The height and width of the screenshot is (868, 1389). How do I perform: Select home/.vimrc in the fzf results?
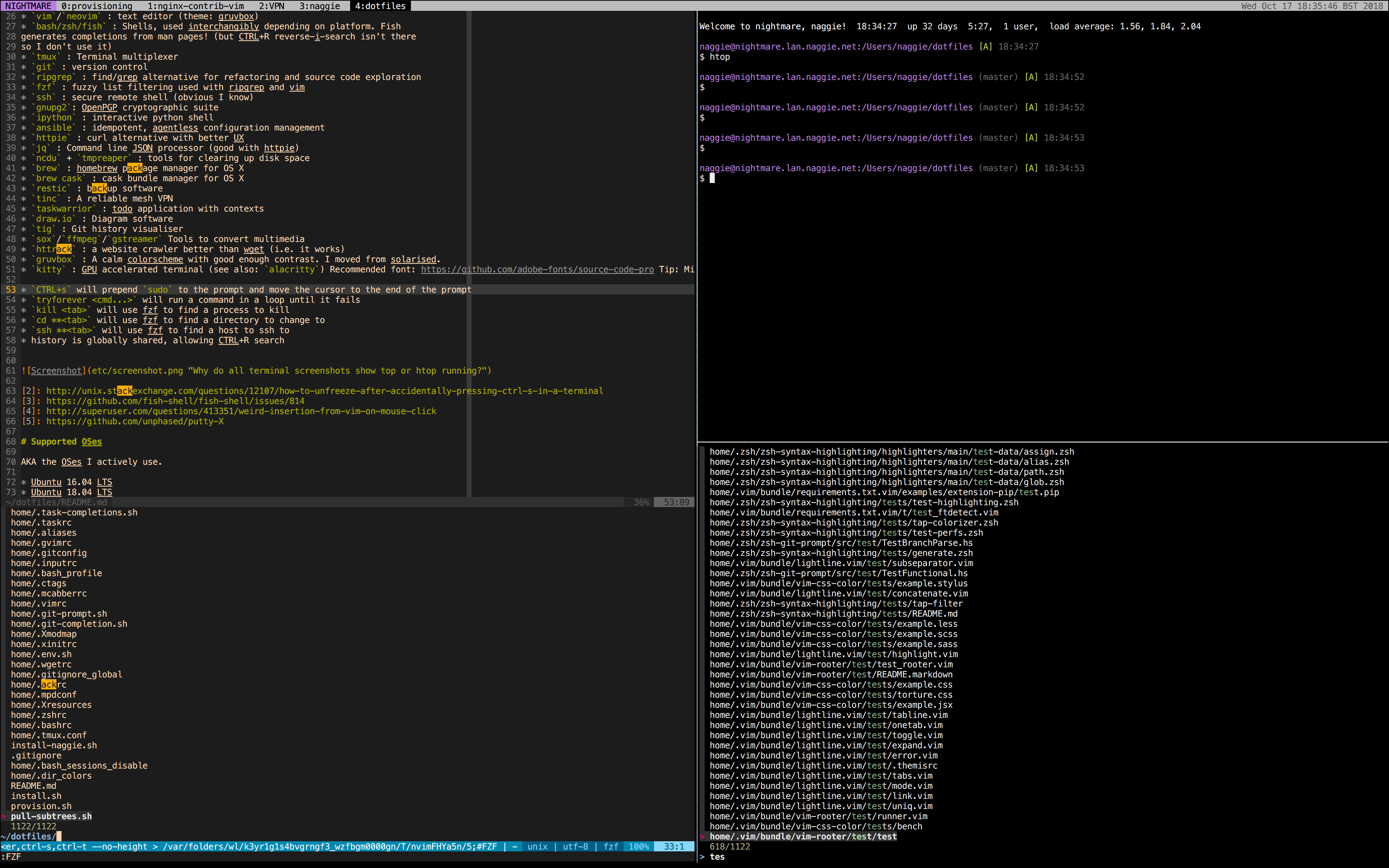click(x=38, y=604)
